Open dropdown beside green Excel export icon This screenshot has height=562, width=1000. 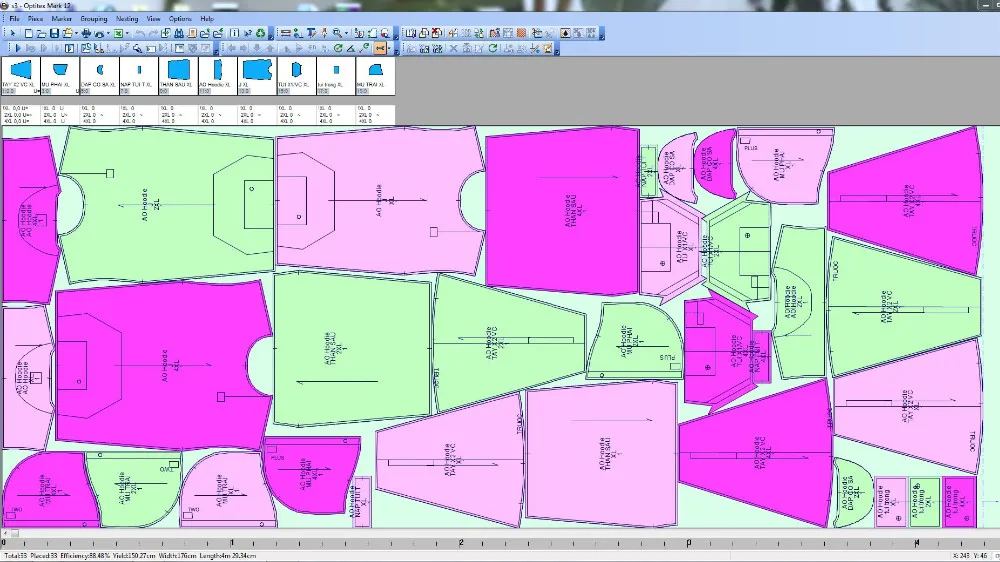click(127, 34)
